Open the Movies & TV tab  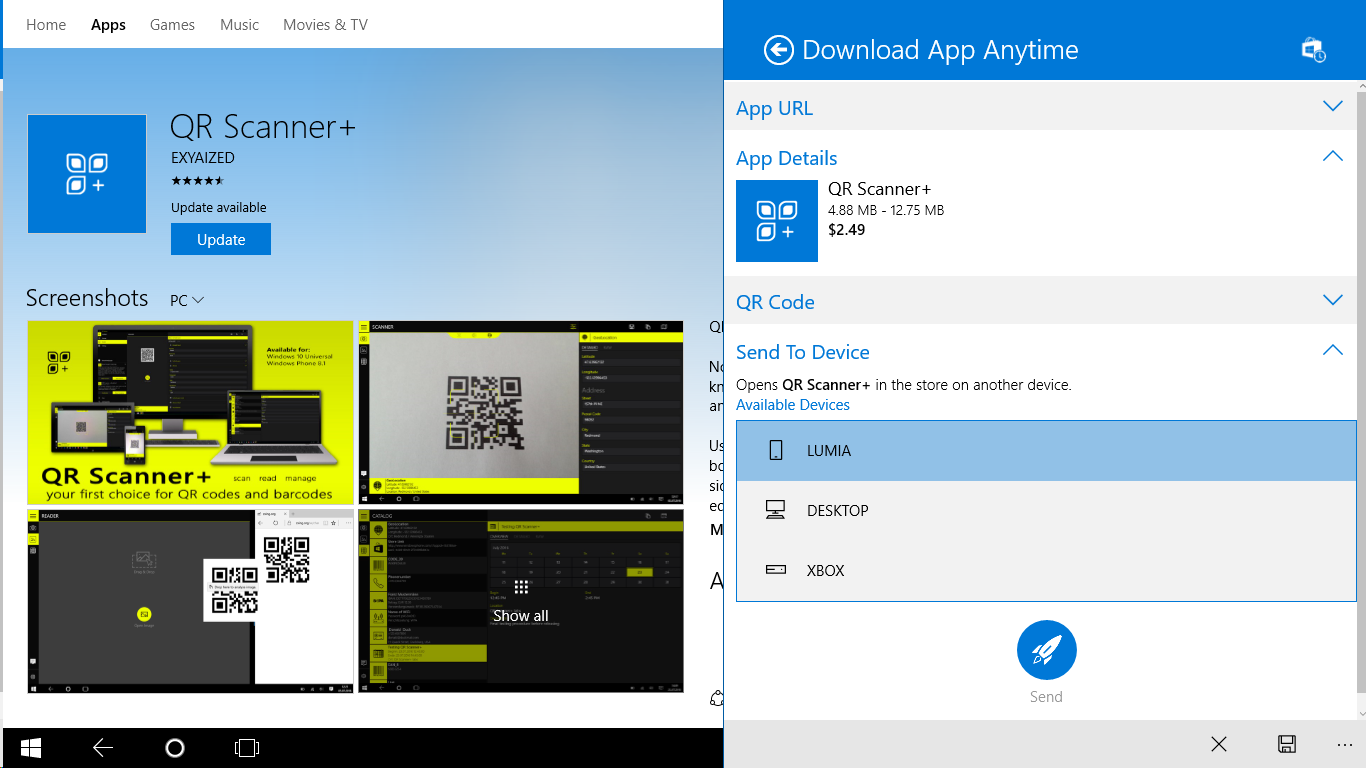tap(325, 24)
